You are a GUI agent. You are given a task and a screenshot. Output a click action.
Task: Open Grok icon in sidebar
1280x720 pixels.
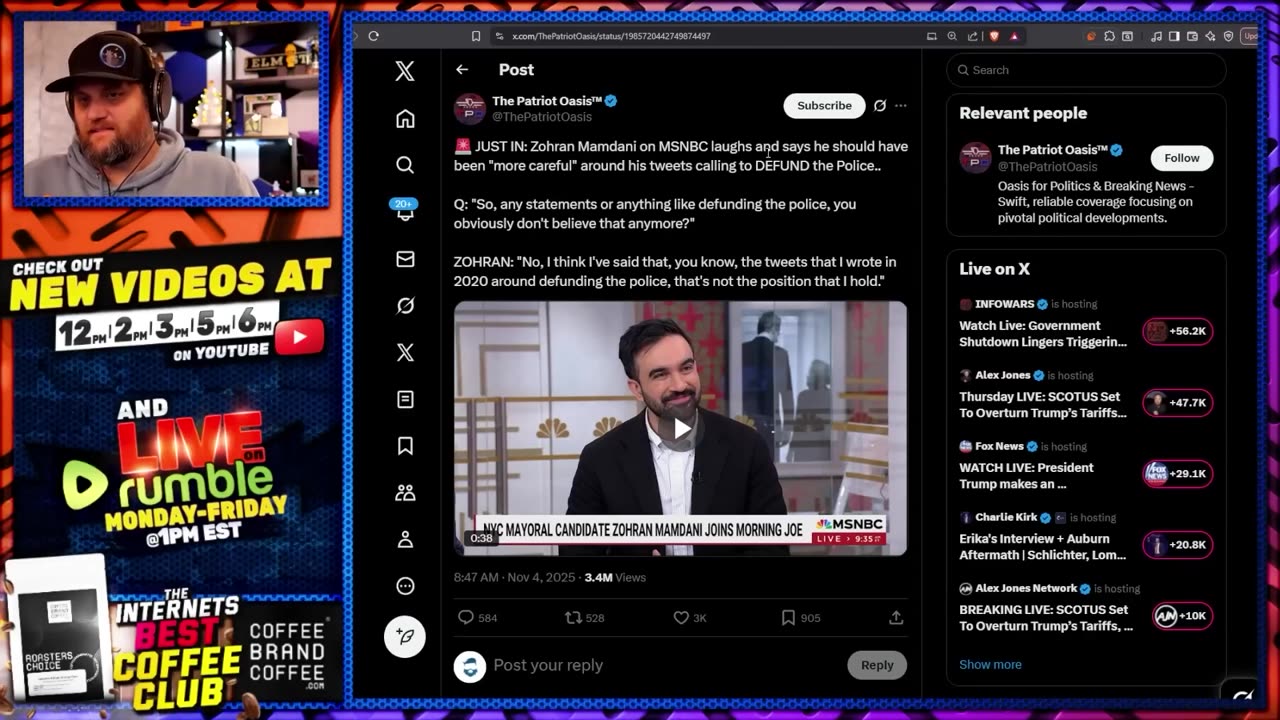pos(405,306)
